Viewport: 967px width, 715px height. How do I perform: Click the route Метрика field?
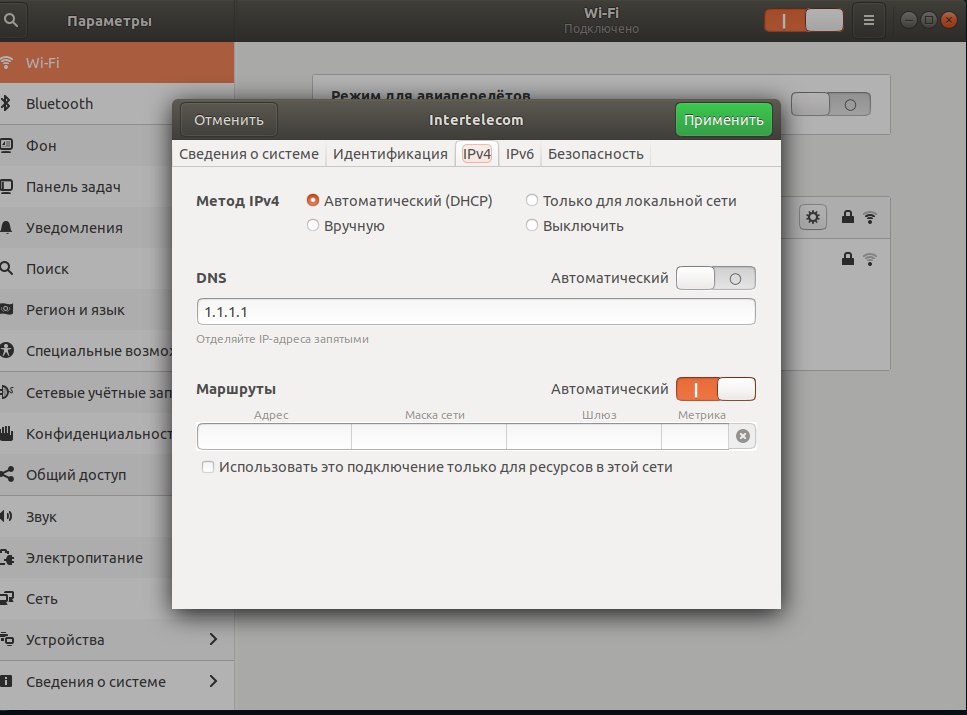click(695, 436)
